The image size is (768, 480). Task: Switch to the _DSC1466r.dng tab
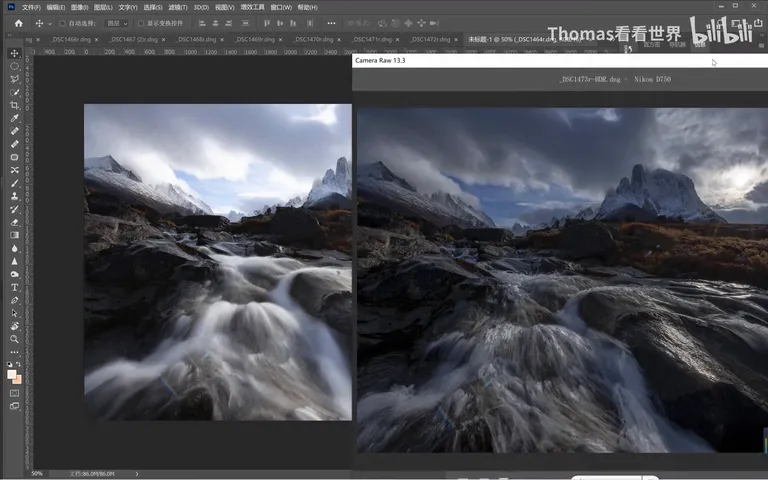point(72,39)
